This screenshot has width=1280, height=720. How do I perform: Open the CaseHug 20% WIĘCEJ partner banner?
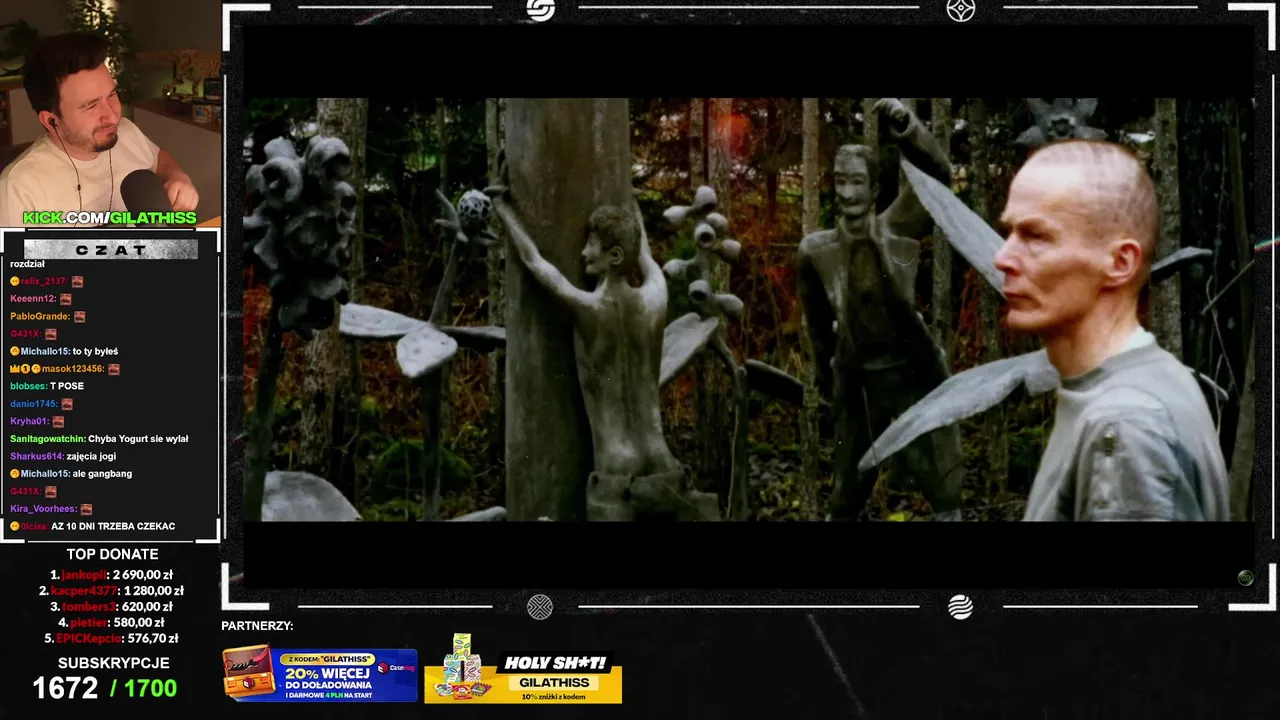click(x=320, y=674)
